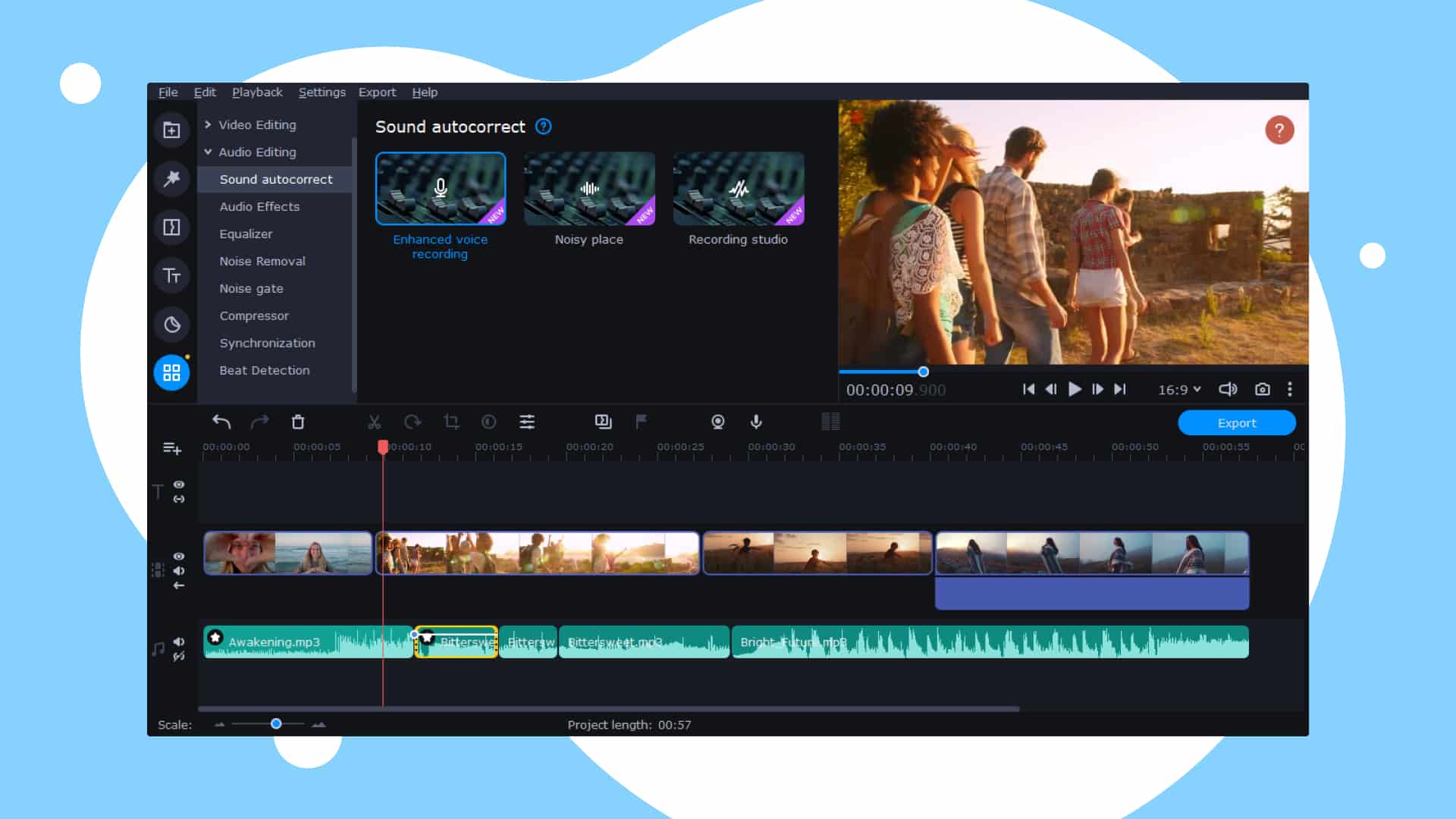Mute the audio track speaker icon

pos(179,641)
